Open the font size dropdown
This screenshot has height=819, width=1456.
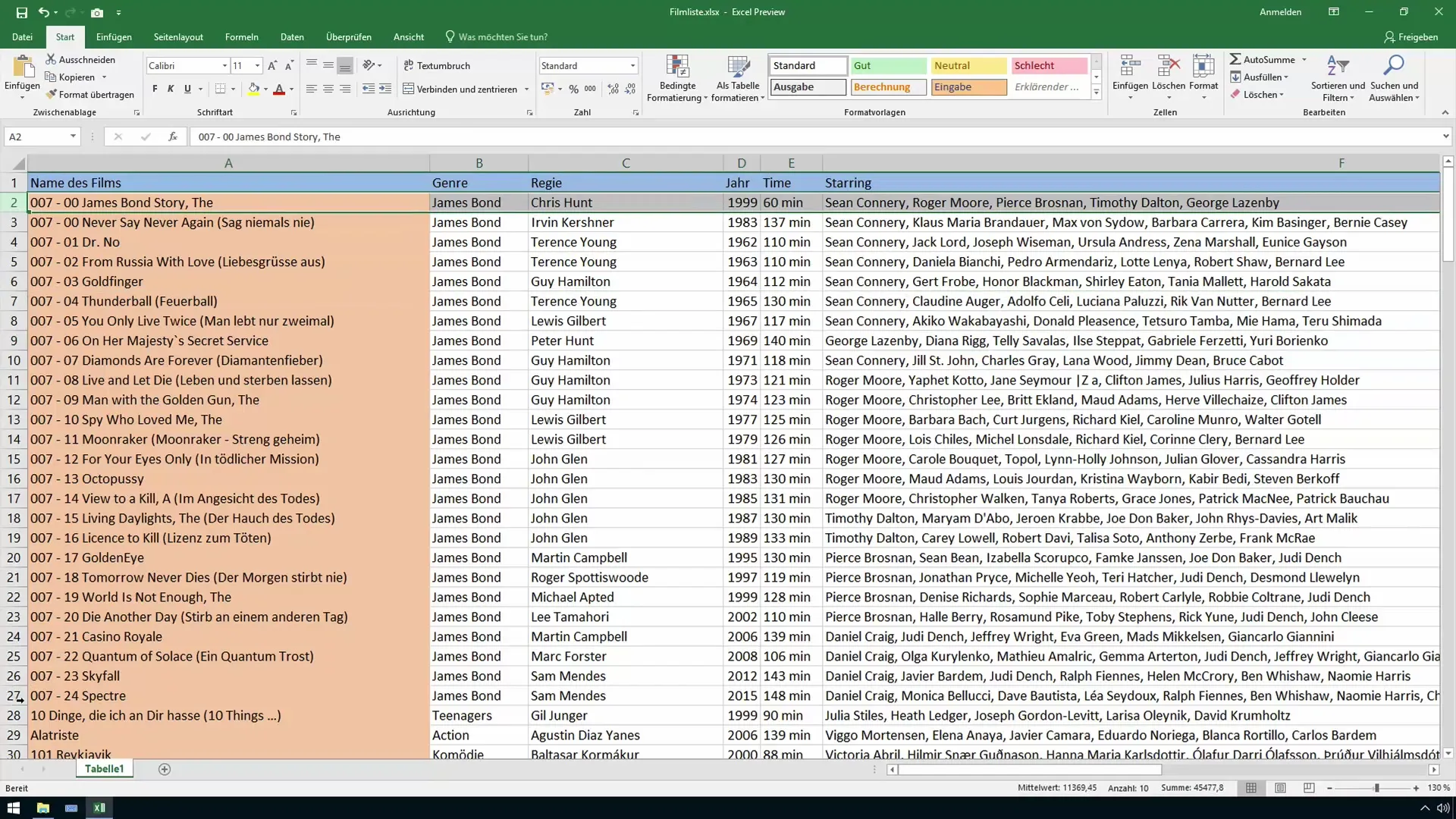click(257, 66)
